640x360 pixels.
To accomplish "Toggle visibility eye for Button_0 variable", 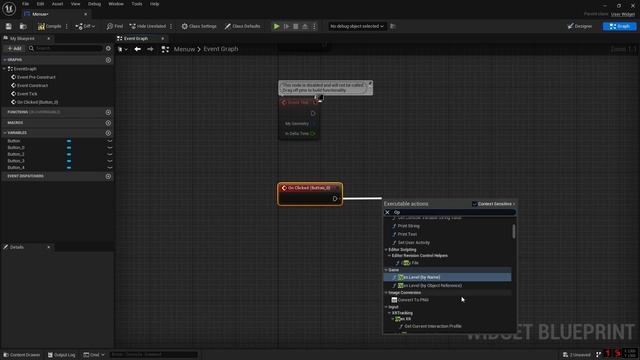I will [109, 147].
